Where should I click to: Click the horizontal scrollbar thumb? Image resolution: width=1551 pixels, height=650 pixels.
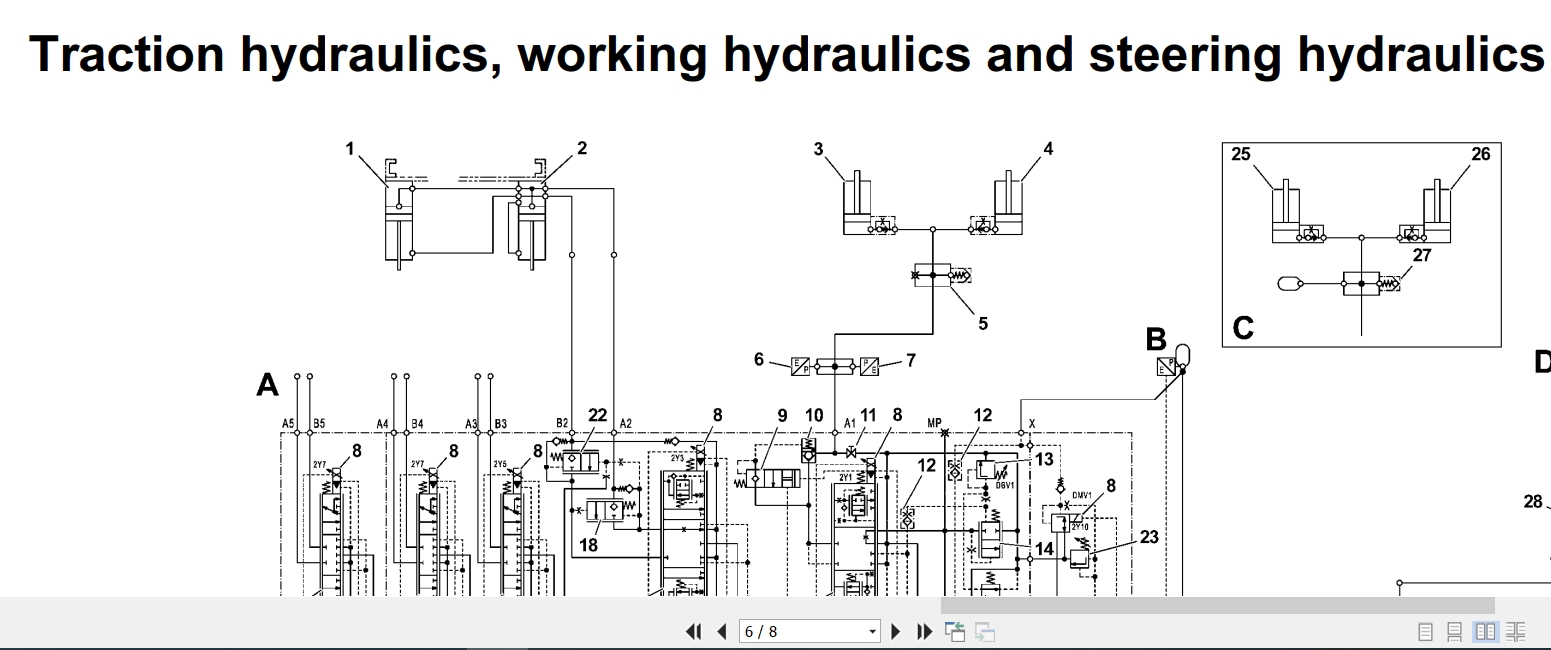(x=1217, y=605)
